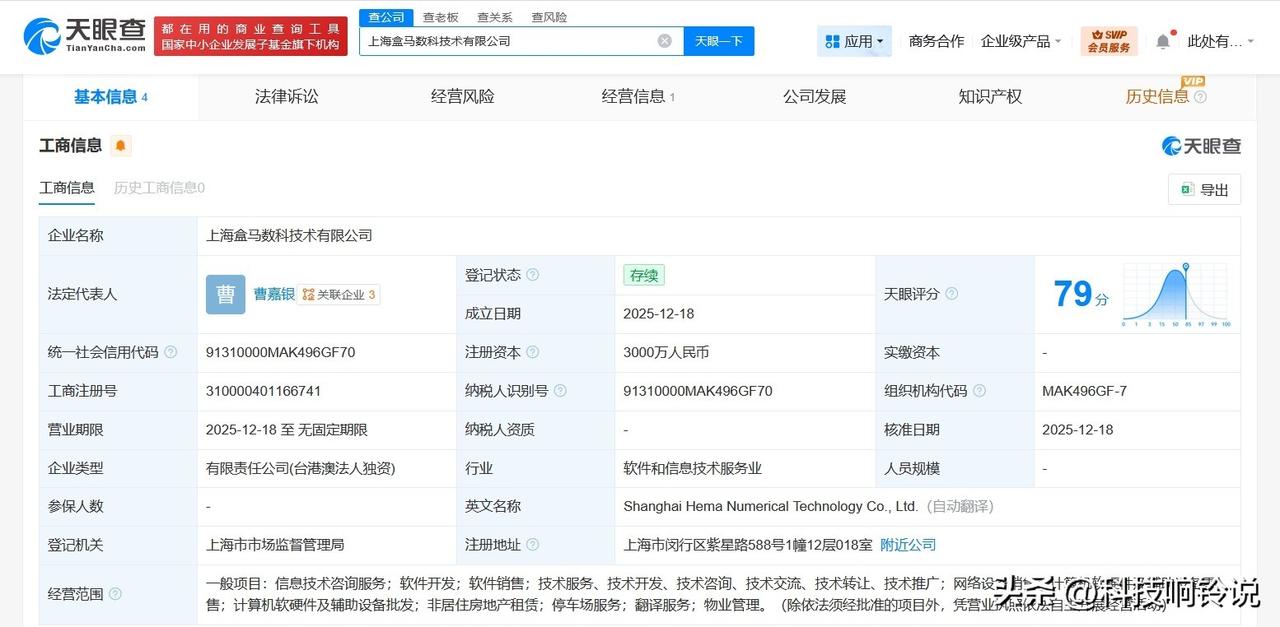The width and height of the screenshot is (1280, 627).
Task: Click the bell icon beside 工商信息 heading
Action: (x=120, y=146)
